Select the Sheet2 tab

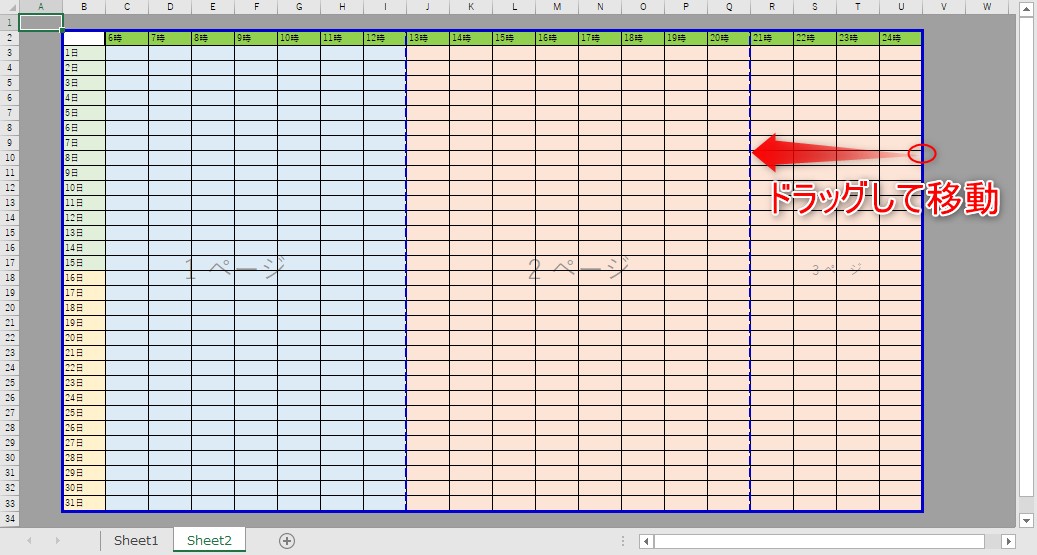tap(209, 541)
